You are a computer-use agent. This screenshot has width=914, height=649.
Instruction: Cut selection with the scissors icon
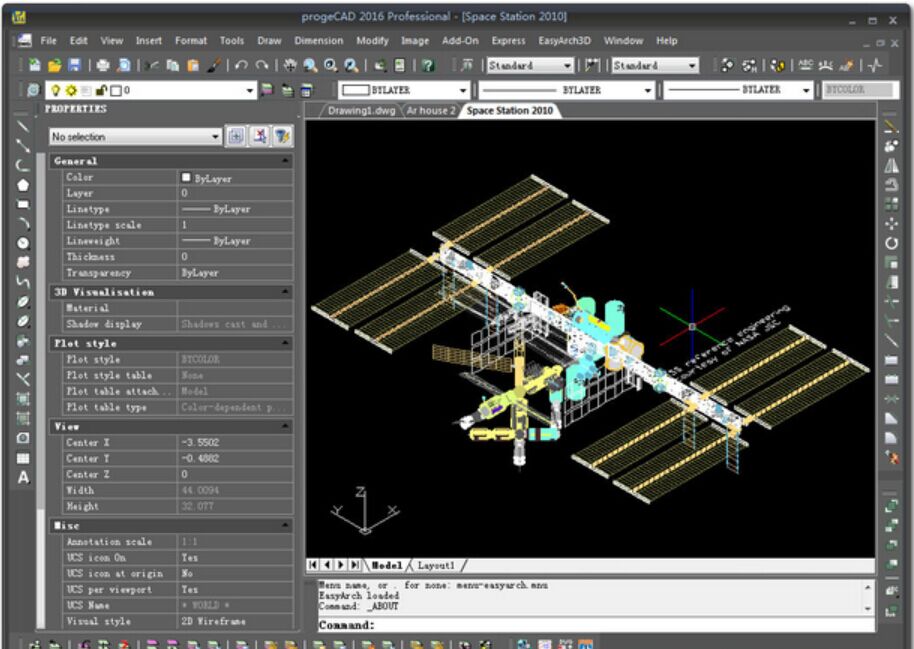coord(153,65)
